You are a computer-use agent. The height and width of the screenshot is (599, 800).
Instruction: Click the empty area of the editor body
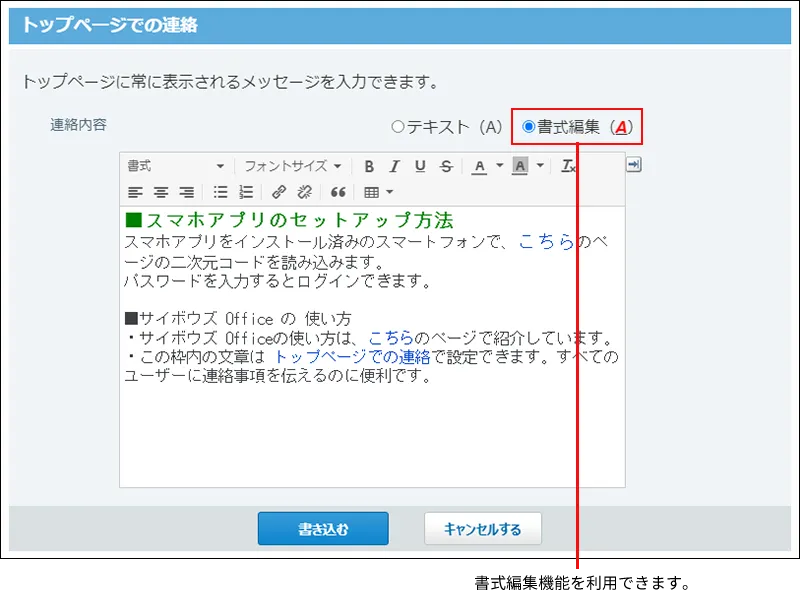click(x=372, y=436)
